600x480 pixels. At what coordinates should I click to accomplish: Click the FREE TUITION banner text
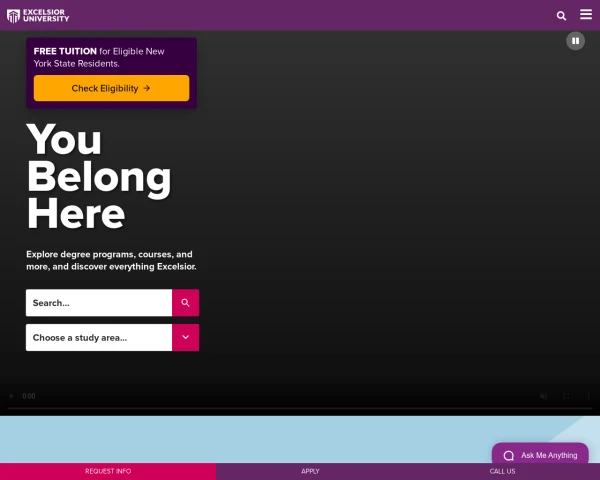99,57
